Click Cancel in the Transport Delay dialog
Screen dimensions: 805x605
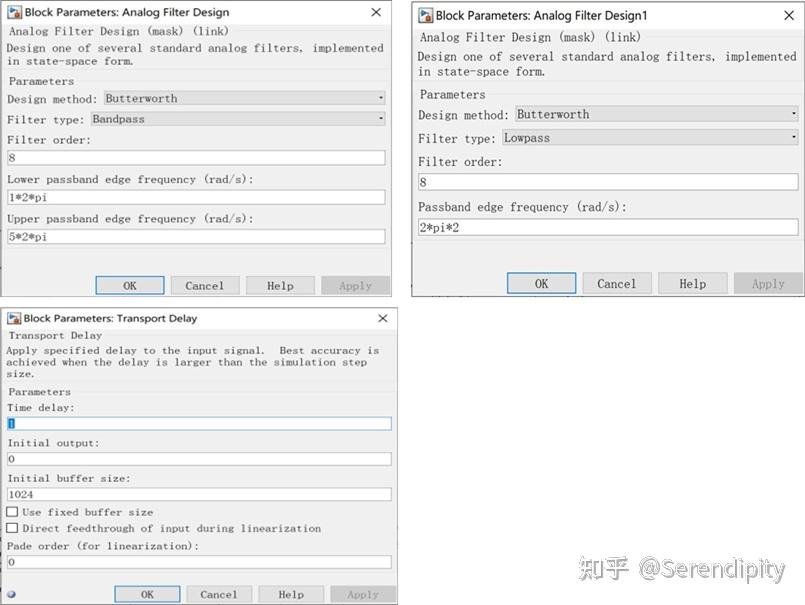click(x=218, y=593)
